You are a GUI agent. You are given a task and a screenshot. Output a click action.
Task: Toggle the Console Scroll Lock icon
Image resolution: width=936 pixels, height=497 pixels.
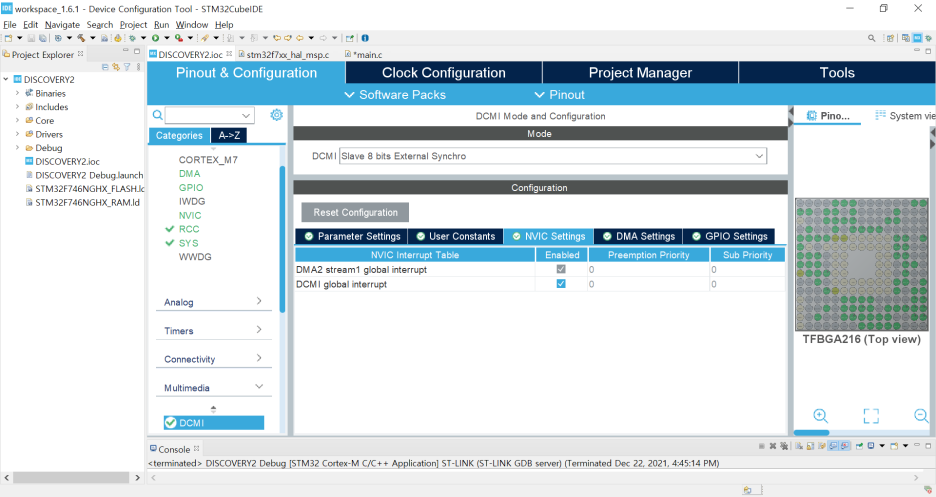[810, 446]
